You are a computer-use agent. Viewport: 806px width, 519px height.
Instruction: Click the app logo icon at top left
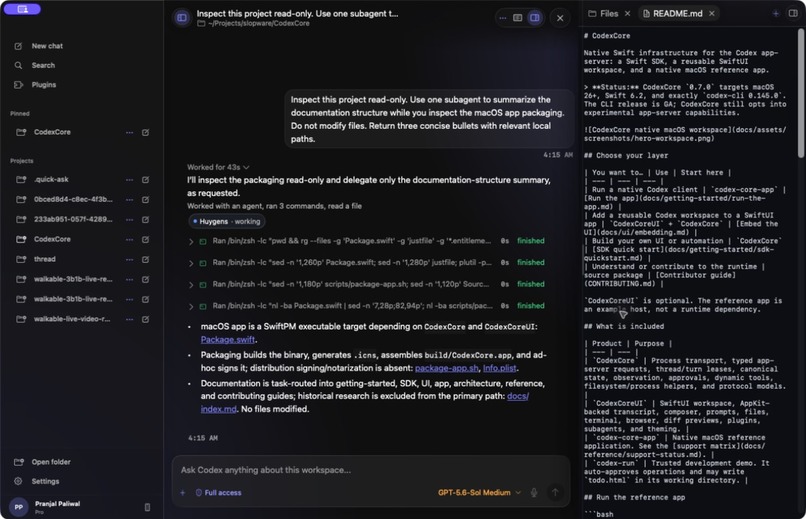pyautogui.click(x=22, y=9)
